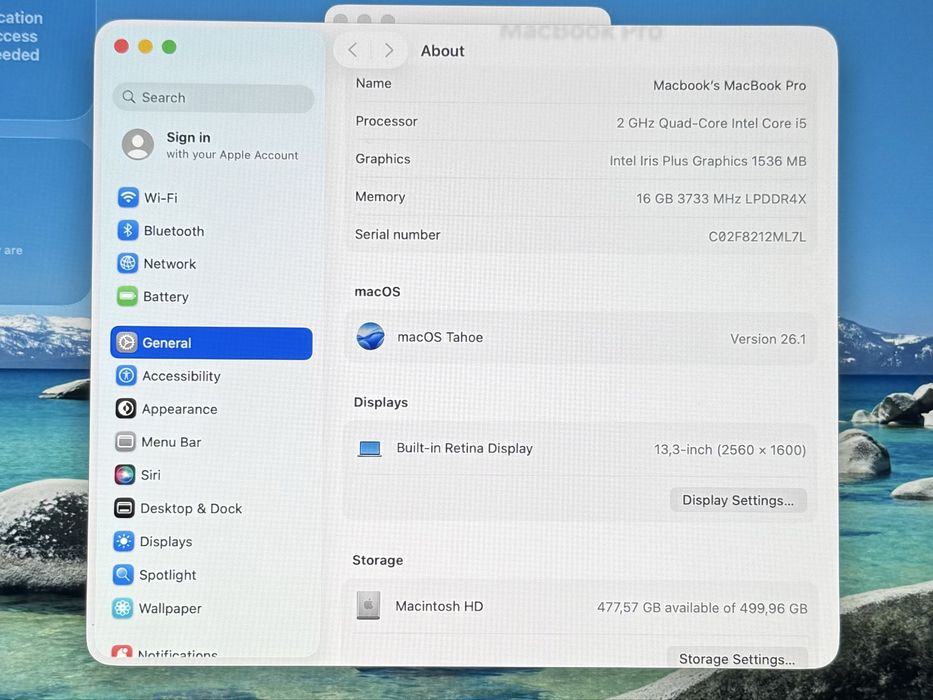
Task: Click the Spotlight magnifier icon in sidebar
Action: tap(123, 574)
